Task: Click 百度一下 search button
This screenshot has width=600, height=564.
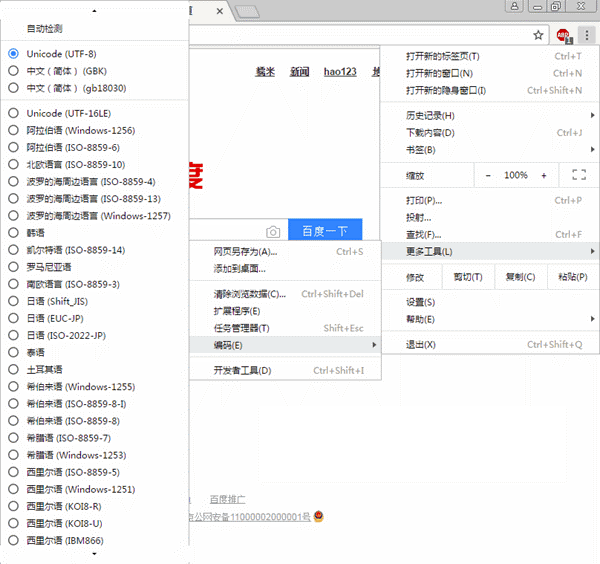Action: click(325, 231)
